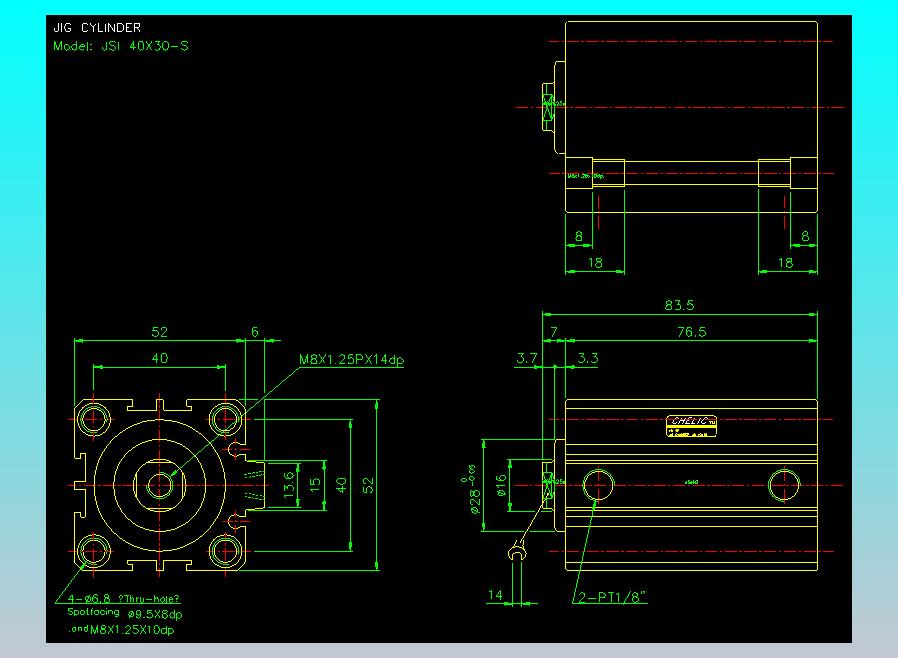
Task: Select the 14 wrench width dimension
Action: tap(495, 594)
